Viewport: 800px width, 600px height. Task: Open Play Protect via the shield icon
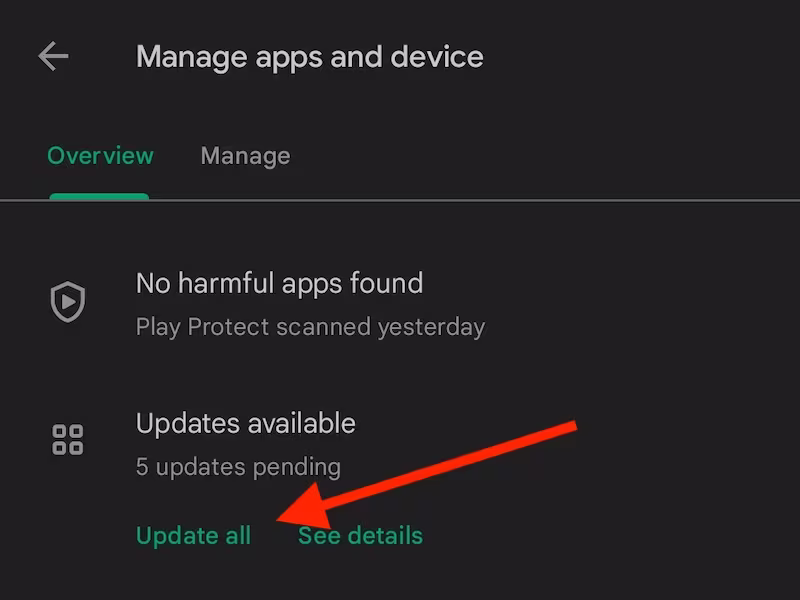tap(68, 302)
